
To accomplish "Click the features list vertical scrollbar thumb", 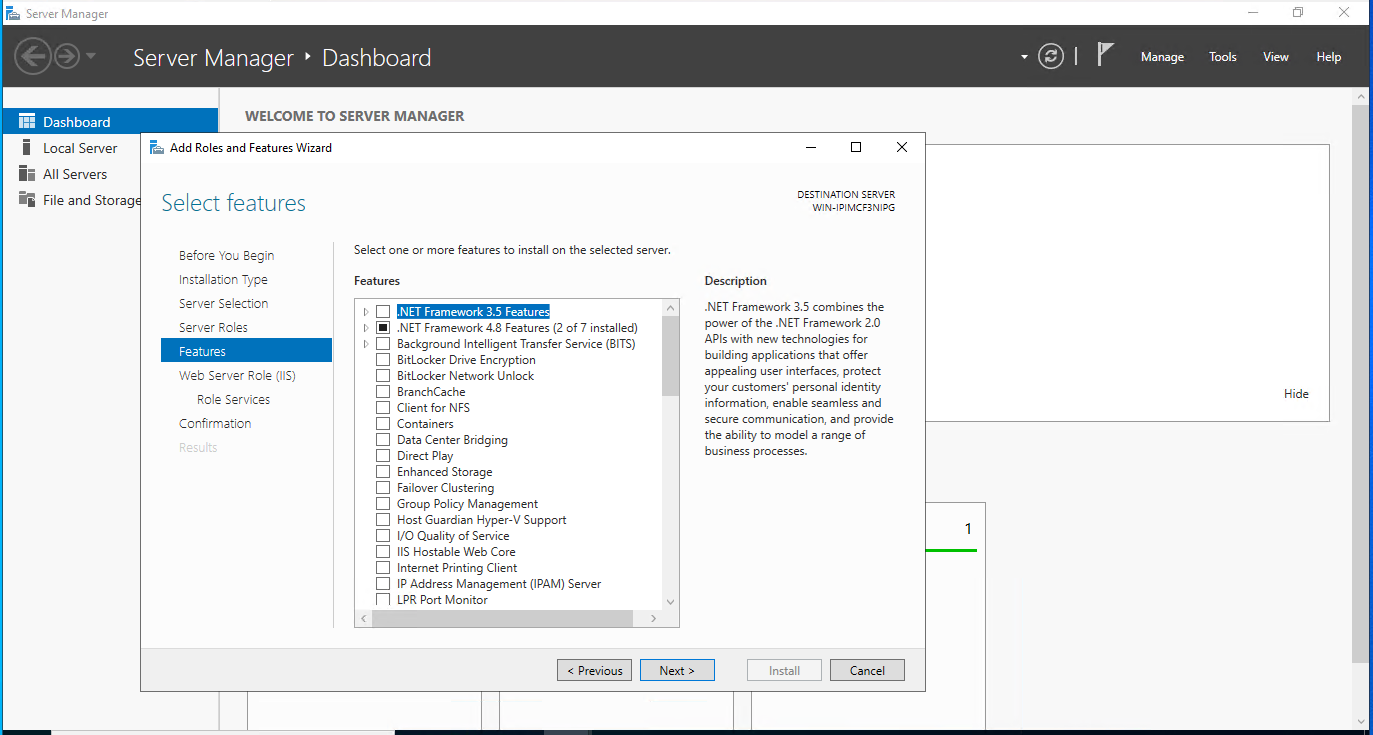I will (670, 355).
